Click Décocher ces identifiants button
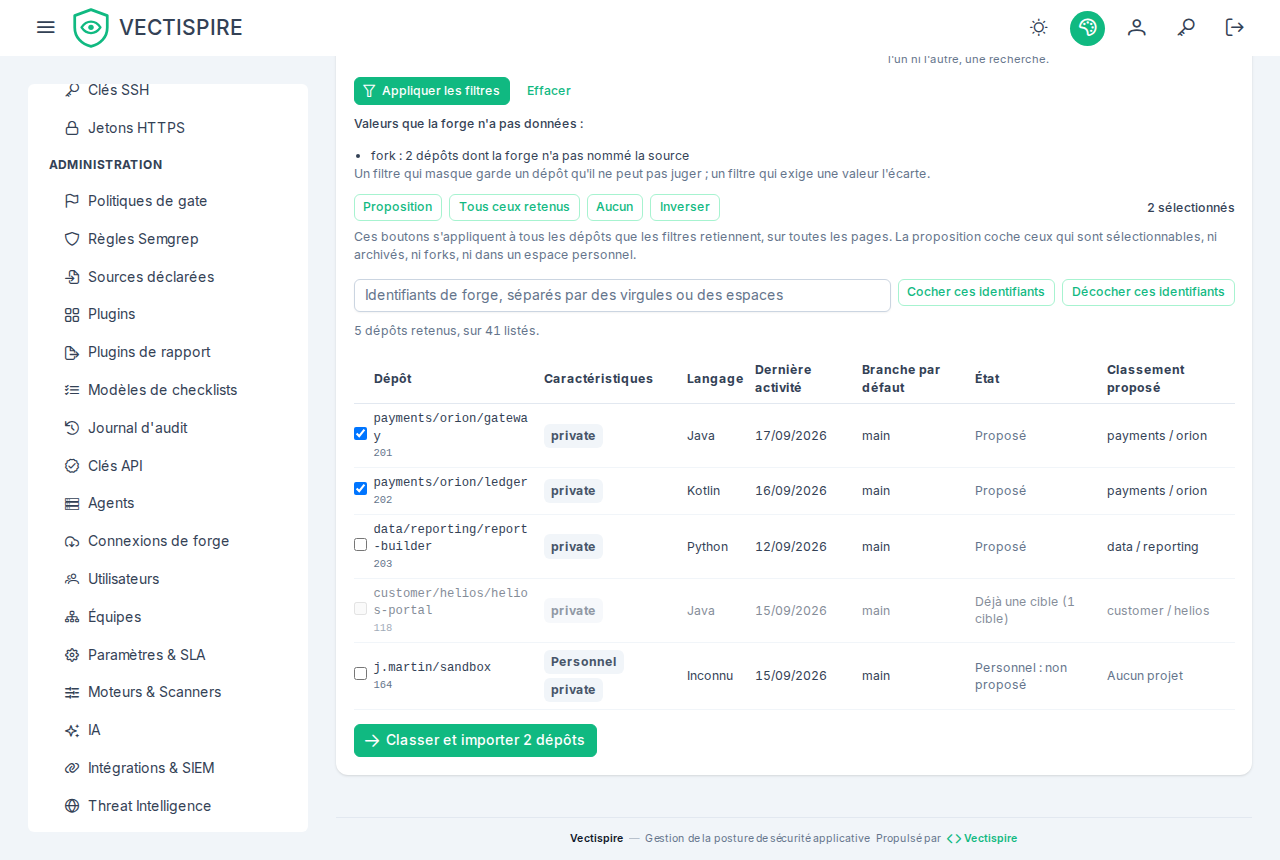Image resolution: width=1280 pixels, height=860 pixels. click(x=1148, y=292)
